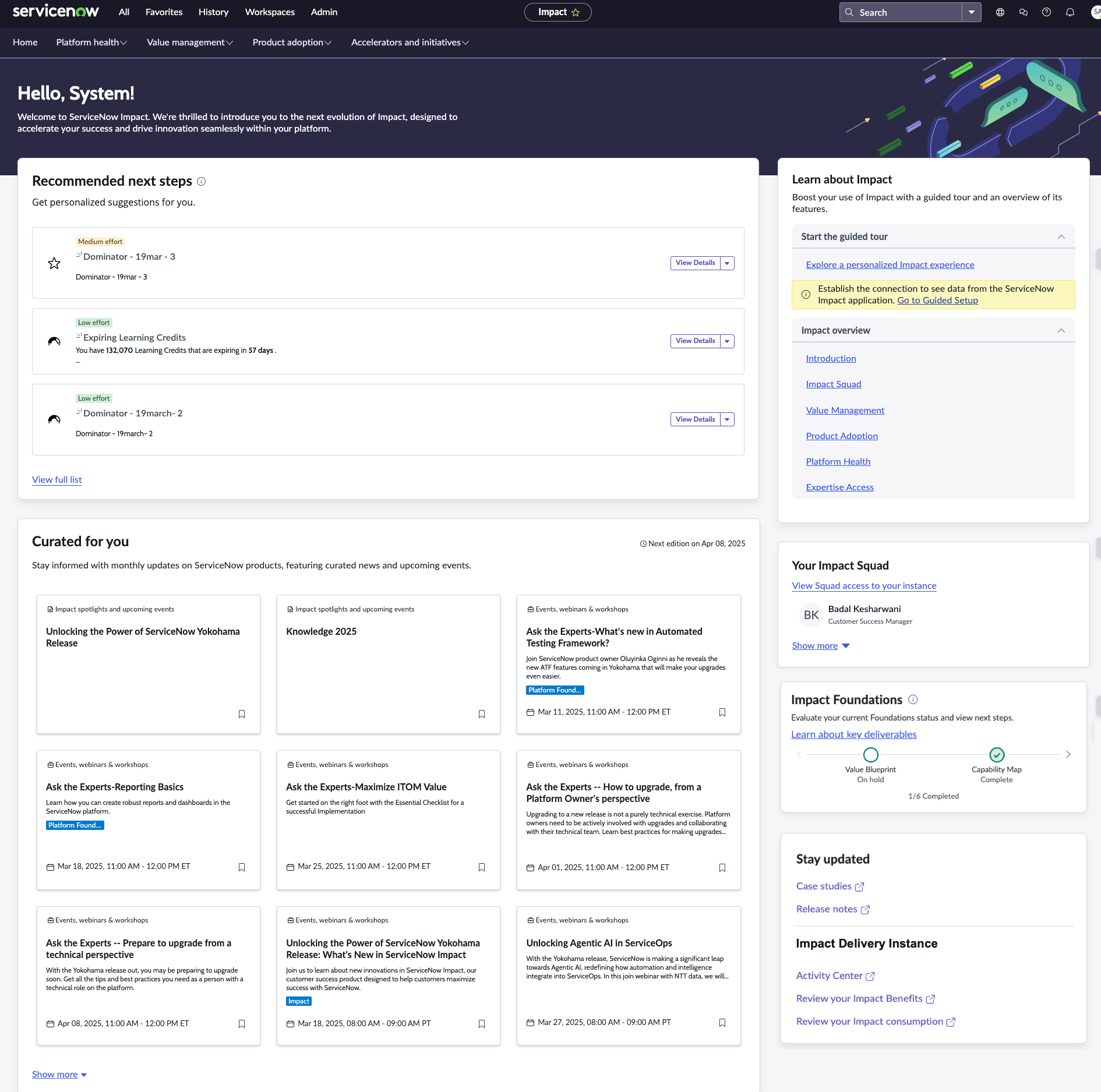Viewport: 1101px width, 1092px height.
Task: Click the next arrow in Impact Foundations progress
Action: [x=1068, y=754]
